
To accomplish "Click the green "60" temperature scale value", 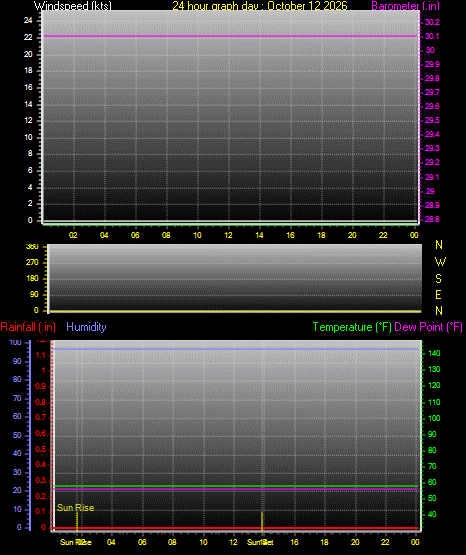I will tap(432, 482).
